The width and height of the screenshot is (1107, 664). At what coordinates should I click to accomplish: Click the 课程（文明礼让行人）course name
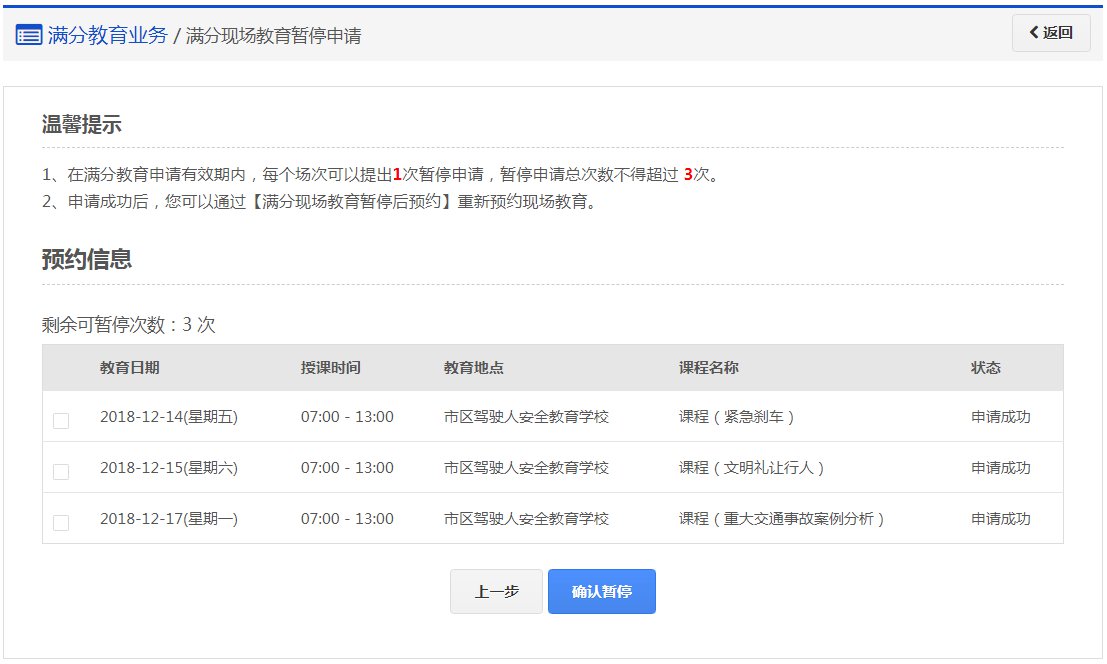pyautogui.click(x=752, y=468)
